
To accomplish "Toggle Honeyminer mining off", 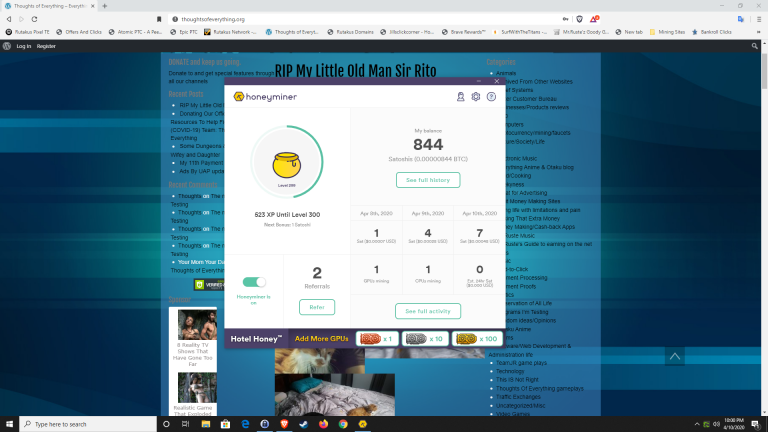I will pos(254,282).
